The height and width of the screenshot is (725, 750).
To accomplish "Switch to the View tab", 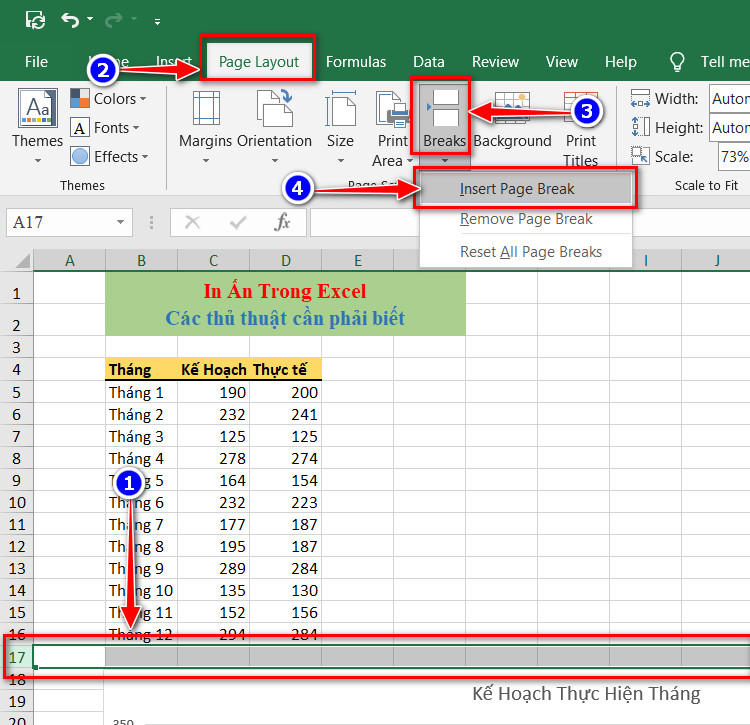I will (x=562, y=62).
